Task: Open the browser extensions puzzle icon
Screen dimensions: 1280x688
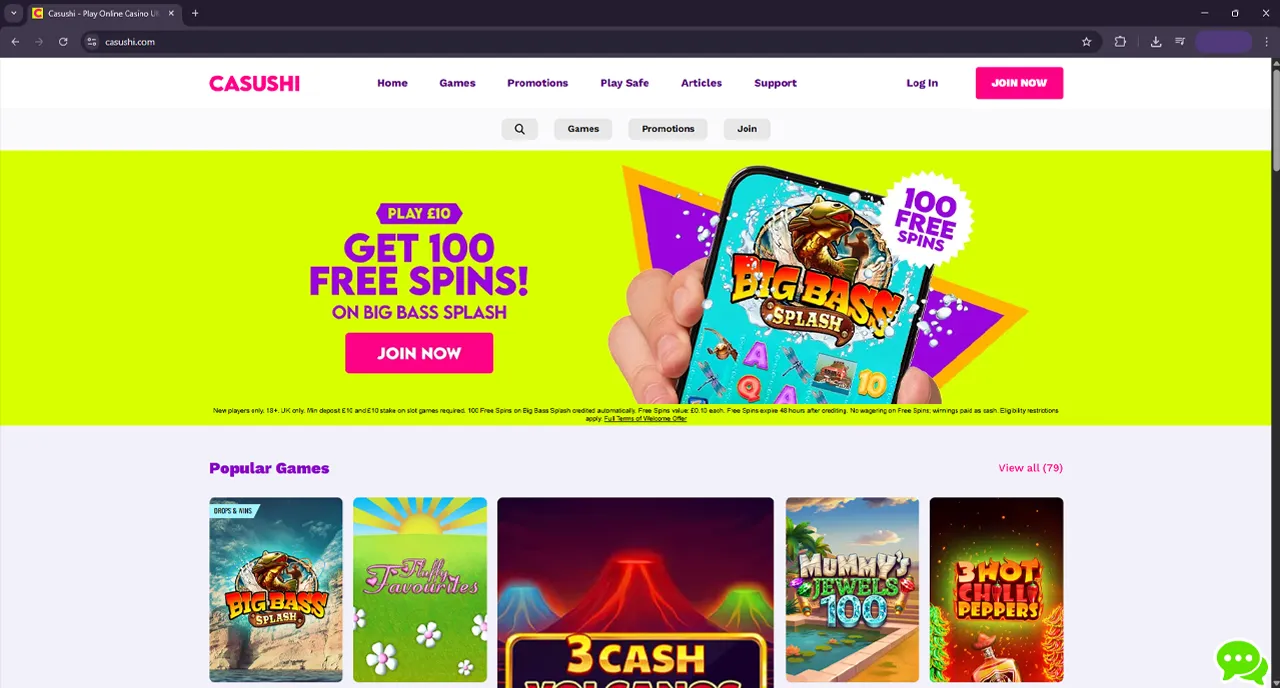Action: (1120, 42)
